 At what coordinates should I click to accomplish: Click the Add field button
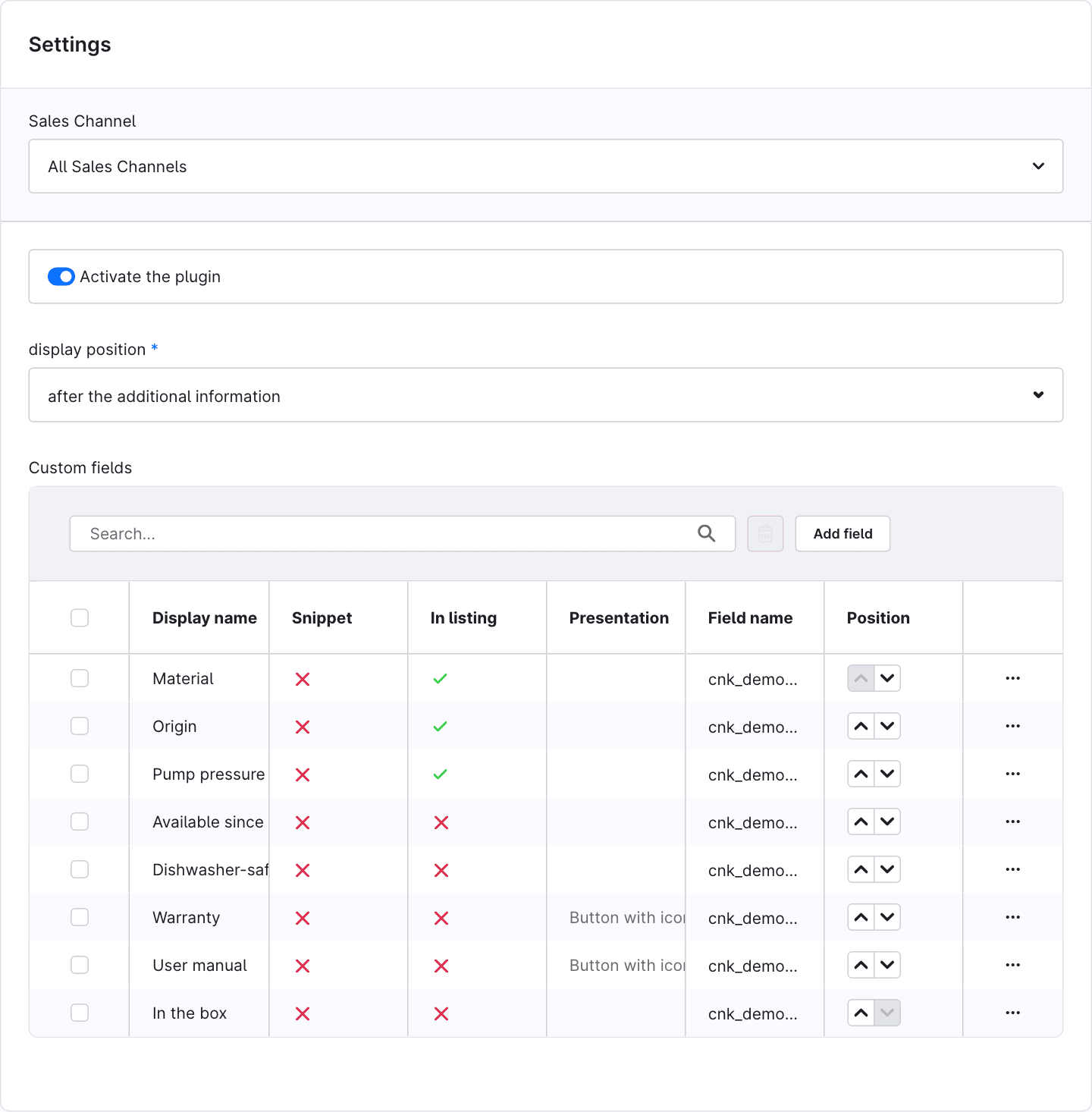tap(843, 533)
